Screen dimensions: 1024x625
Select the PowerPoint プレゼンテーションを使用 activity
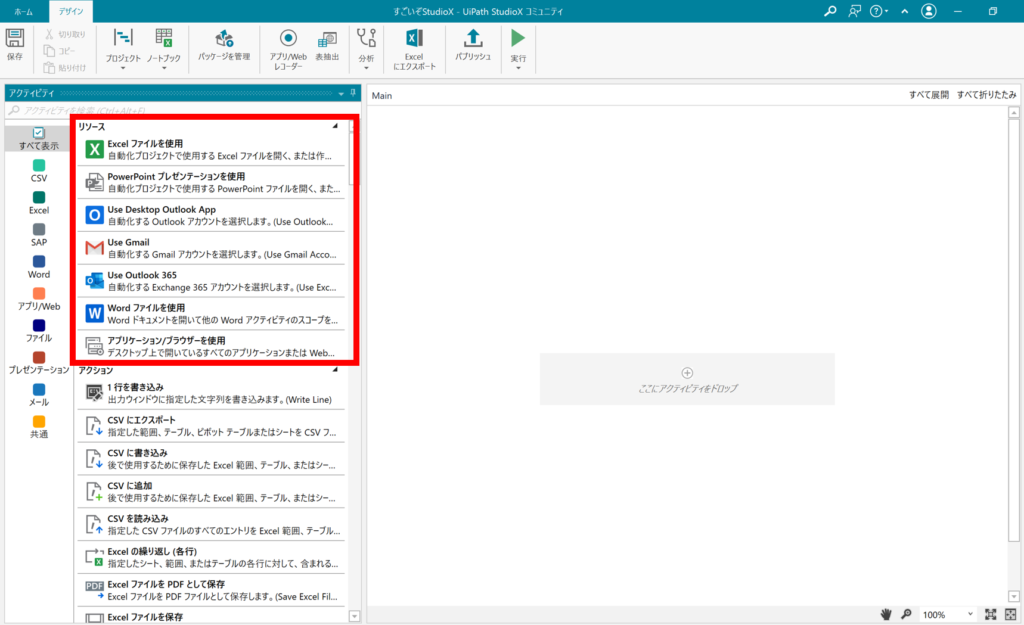coord(211,182)
